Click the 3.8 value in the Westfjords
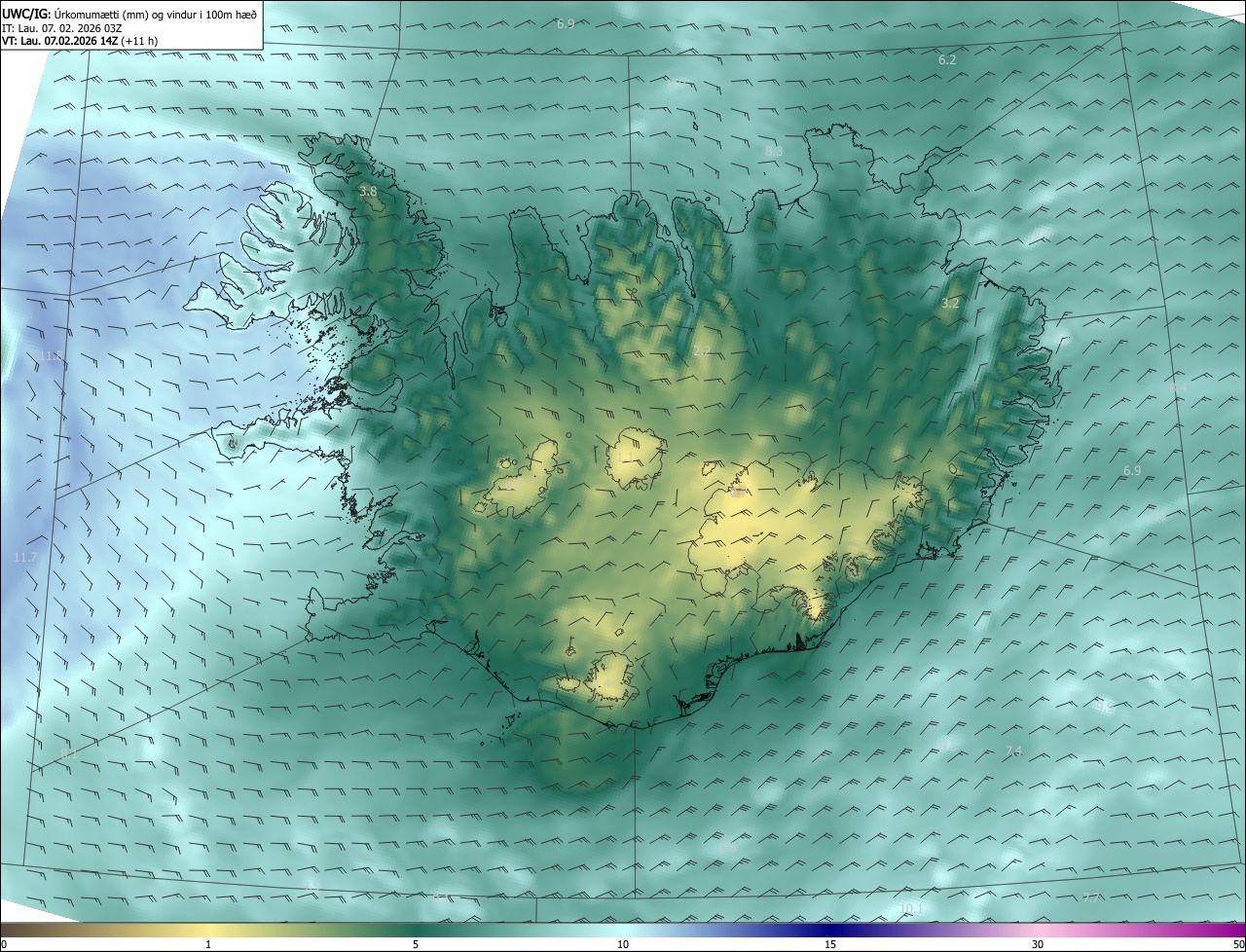The image size is (1246, 952). coord(368,192)
